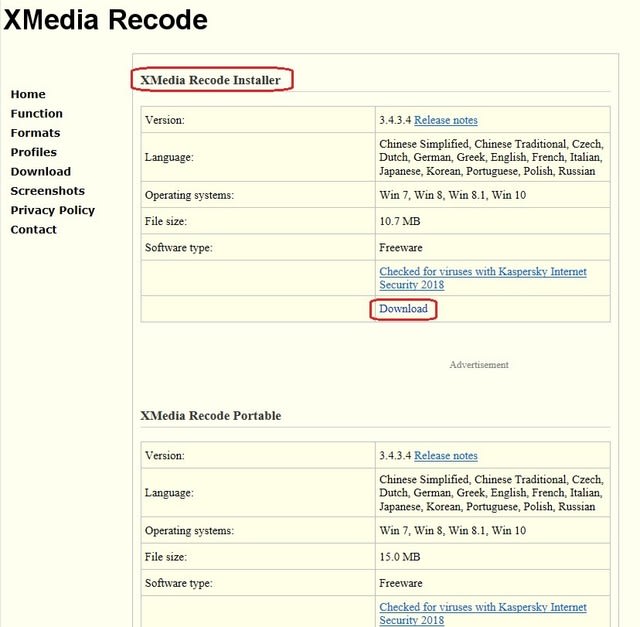
Task: Click the Portable operating systems value
Action: coord(452,531)
